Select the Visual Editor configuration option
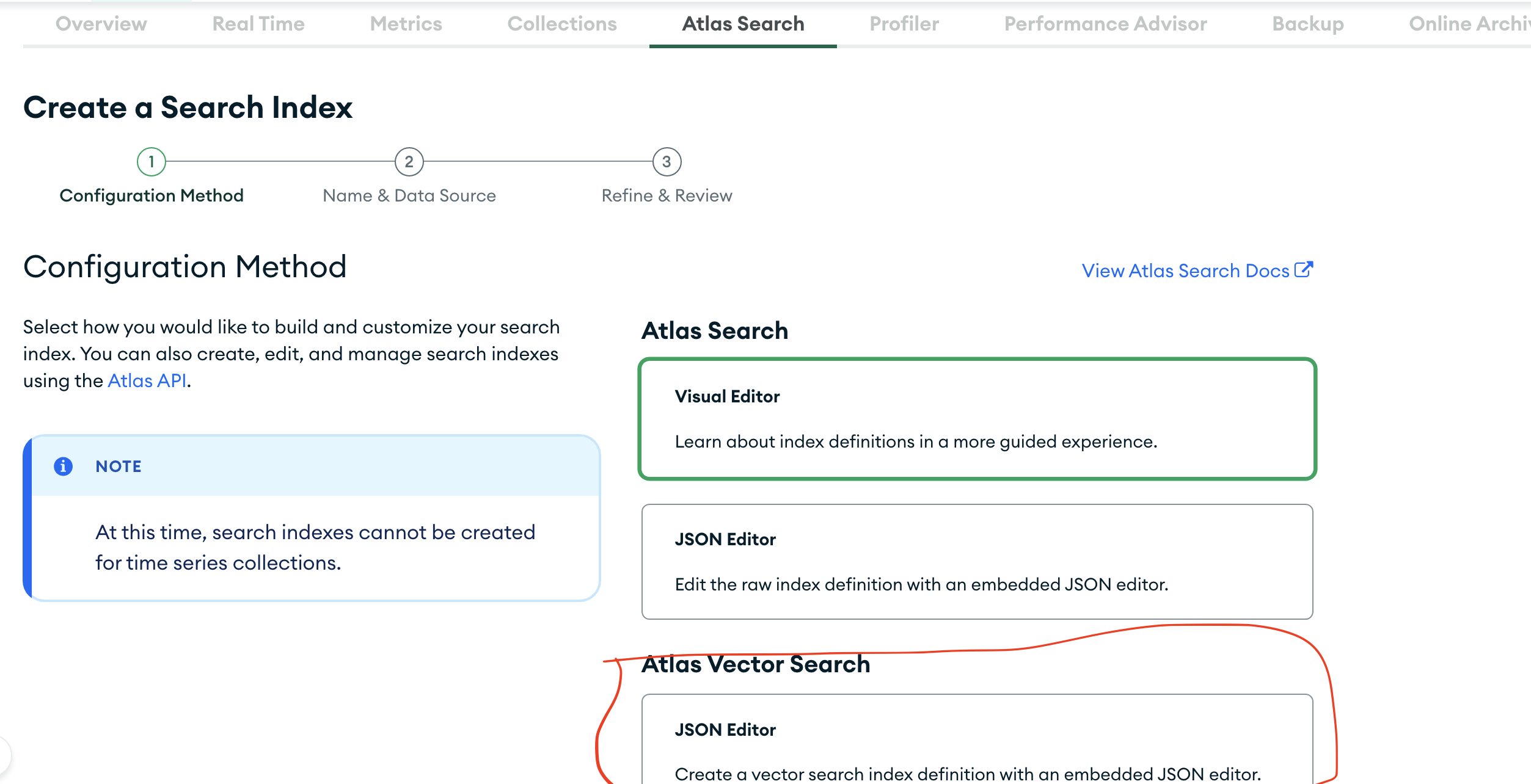1531x784 pixels. (977, 419)
